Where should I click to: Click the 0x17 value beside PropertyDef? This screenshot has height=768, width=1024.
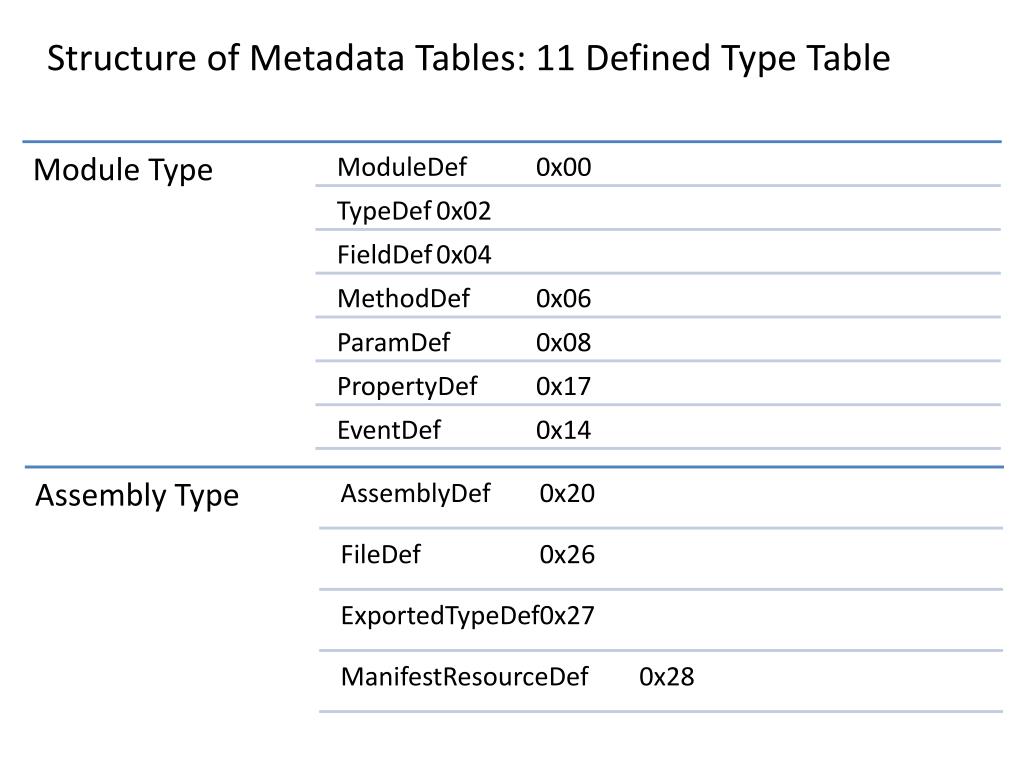pyautogui.click(x=563, y=387)
